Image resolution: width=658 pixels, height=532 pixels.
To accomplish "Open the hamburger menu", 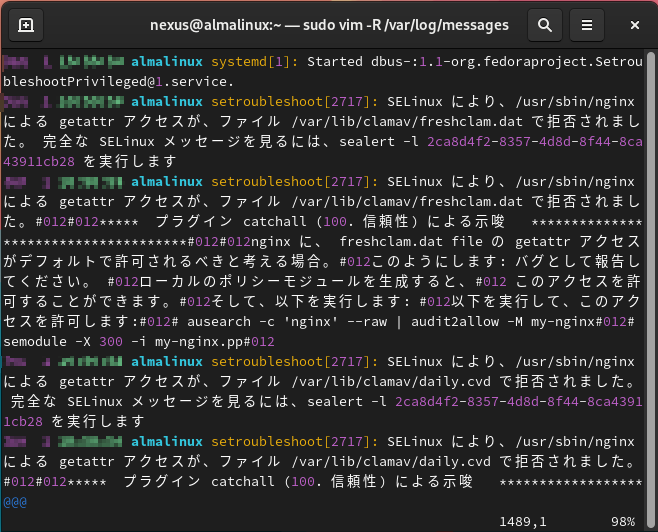I will [588, 25].
